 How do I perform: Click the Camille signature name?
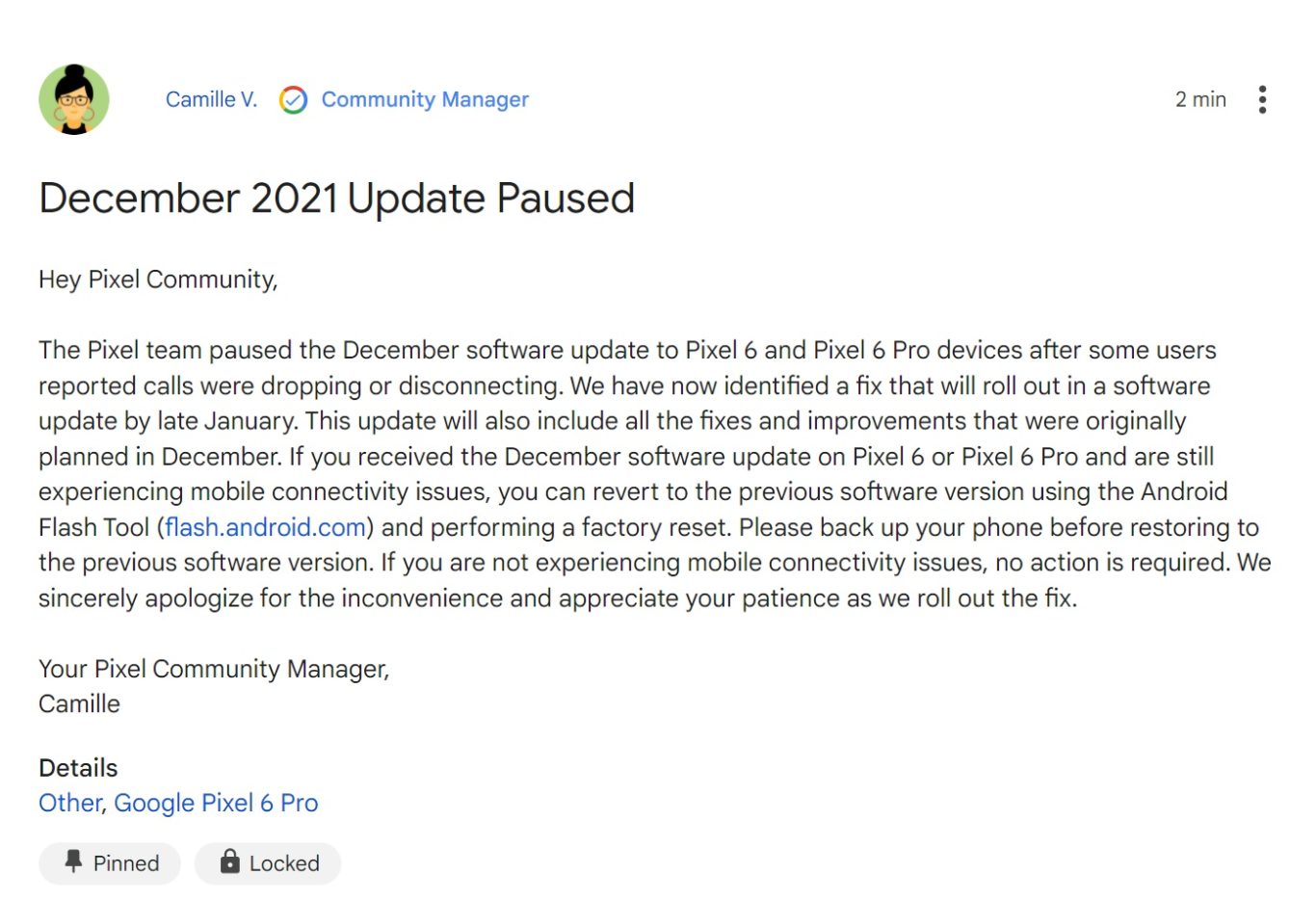click(x=79, y=704)
